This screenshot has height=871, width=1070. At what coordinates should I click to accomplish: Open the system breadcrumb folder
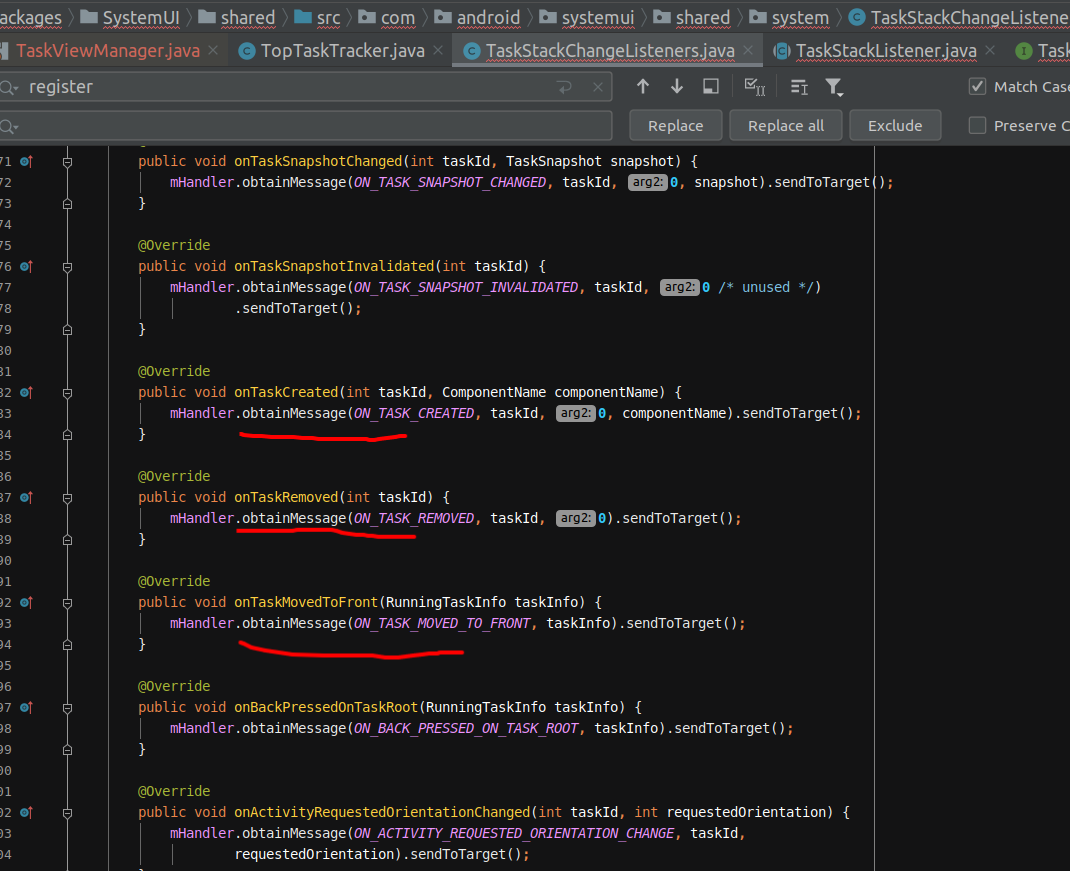789,18
